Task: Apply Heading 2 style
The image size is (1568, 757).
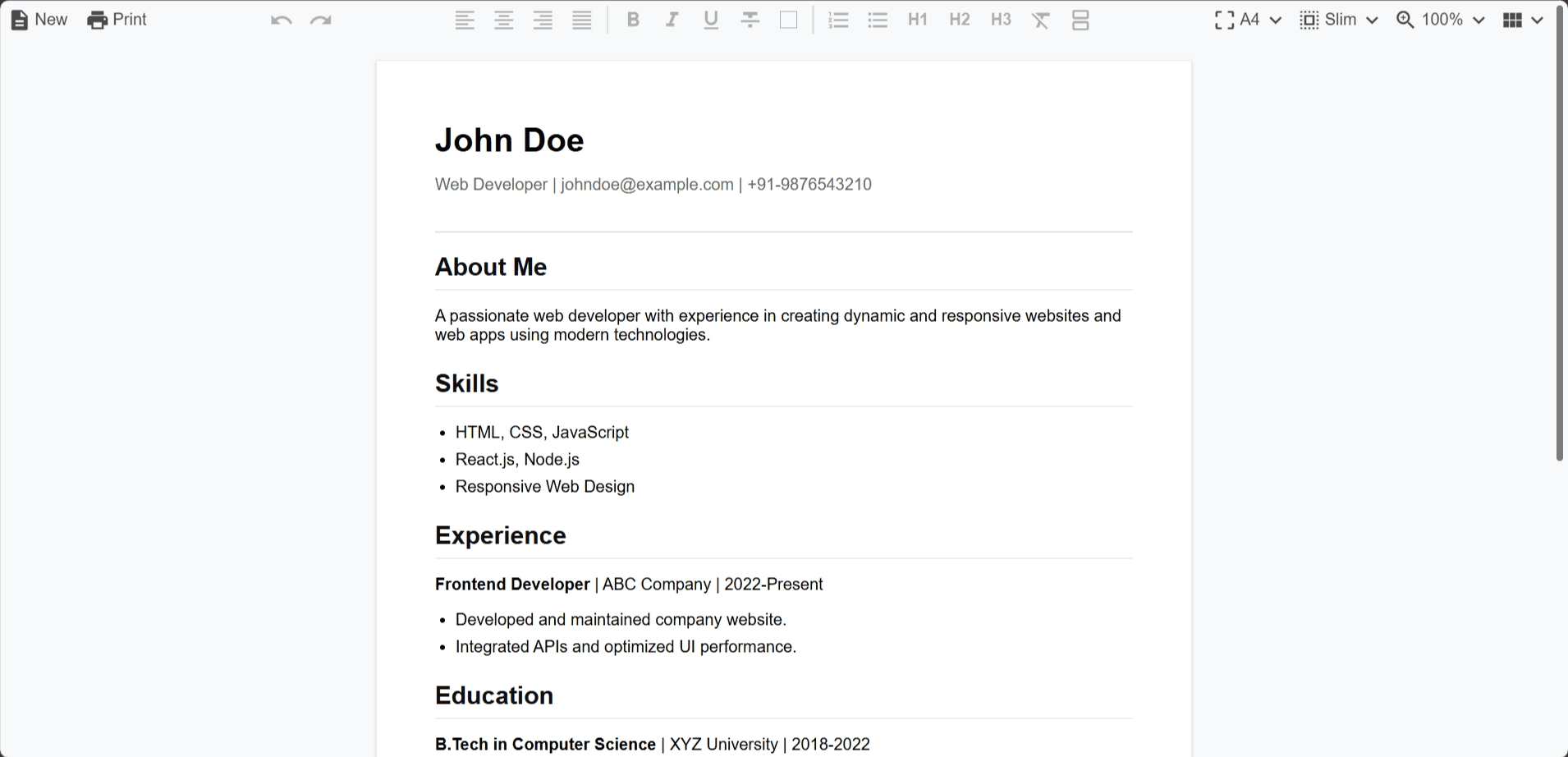Action: (x=958, y=19)
